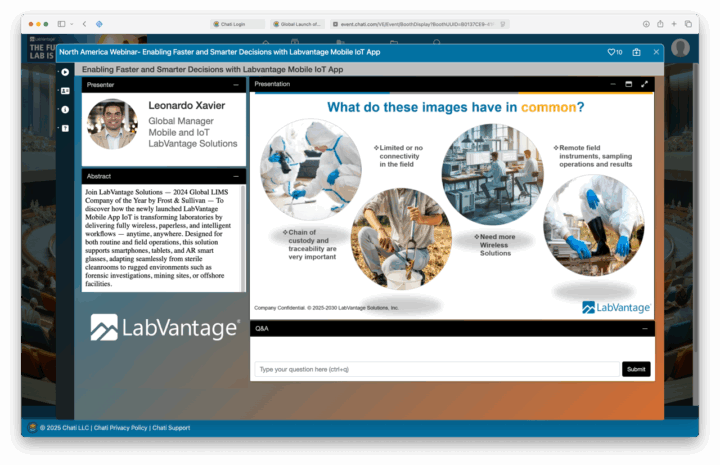Open the question mark help sidebar icon

tap(65, 128)
